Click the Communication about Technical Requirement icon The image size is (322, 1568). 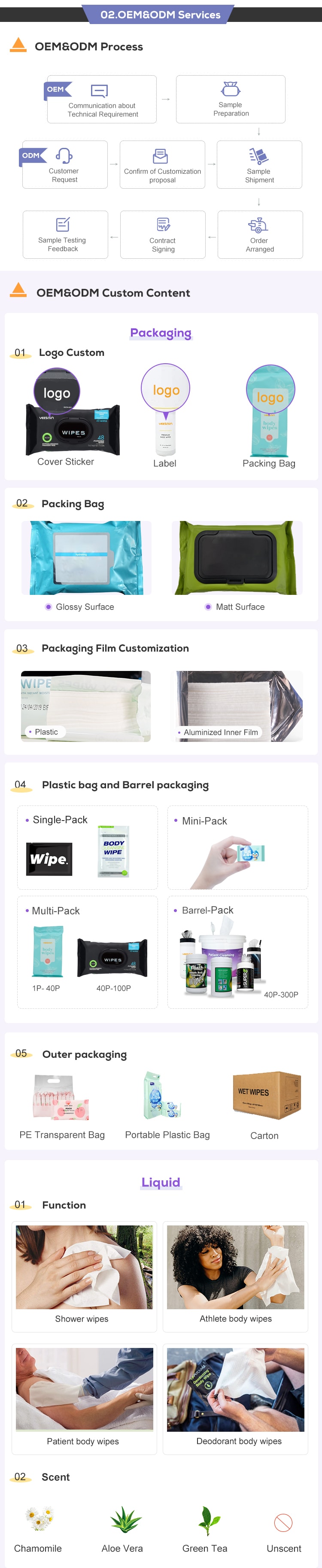coord(100,91)
